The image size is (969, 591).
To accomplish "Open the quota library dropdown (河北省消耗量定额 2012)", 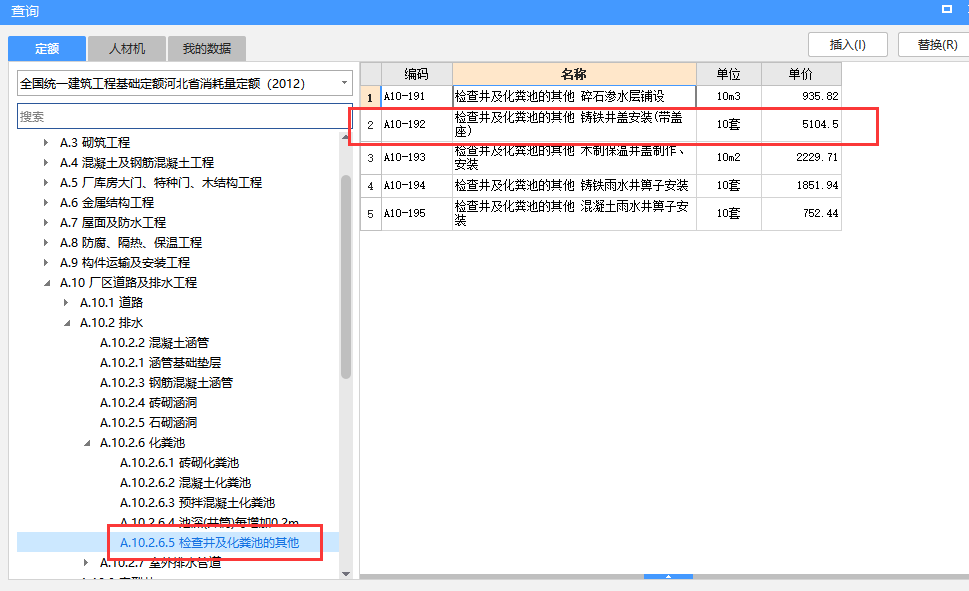I will coord(344,83).
